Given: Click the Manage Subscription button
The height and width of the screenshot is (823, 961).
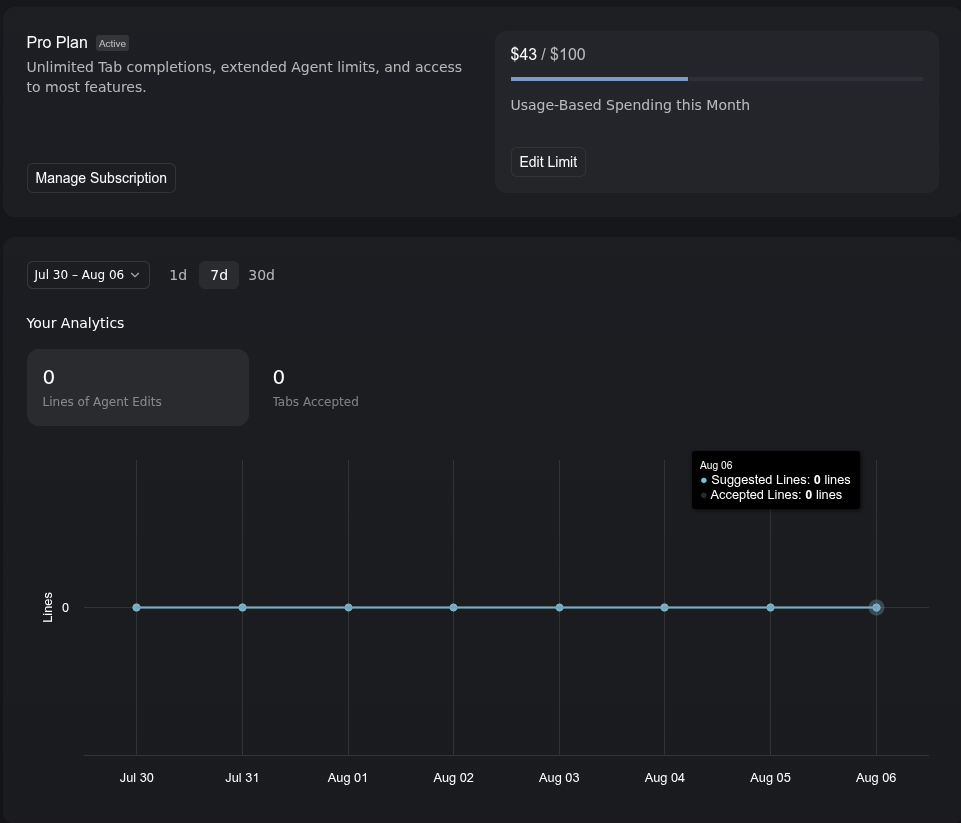Looking at the screenshot, I should coord(101,178).
